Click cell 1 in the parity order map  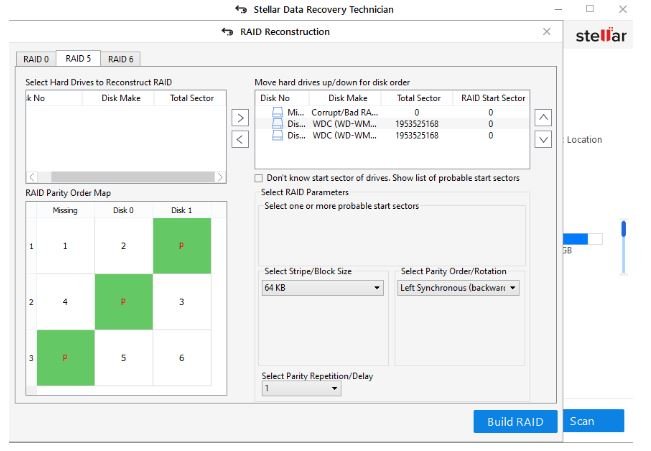tap(65, 246)
